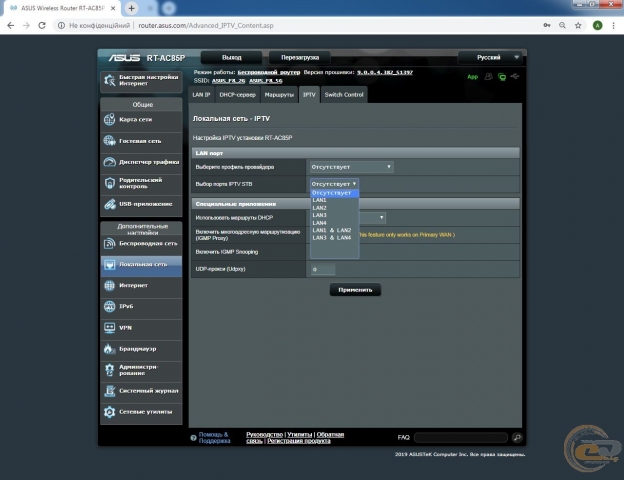Click the firmware version link

click(x=384, y=73)
